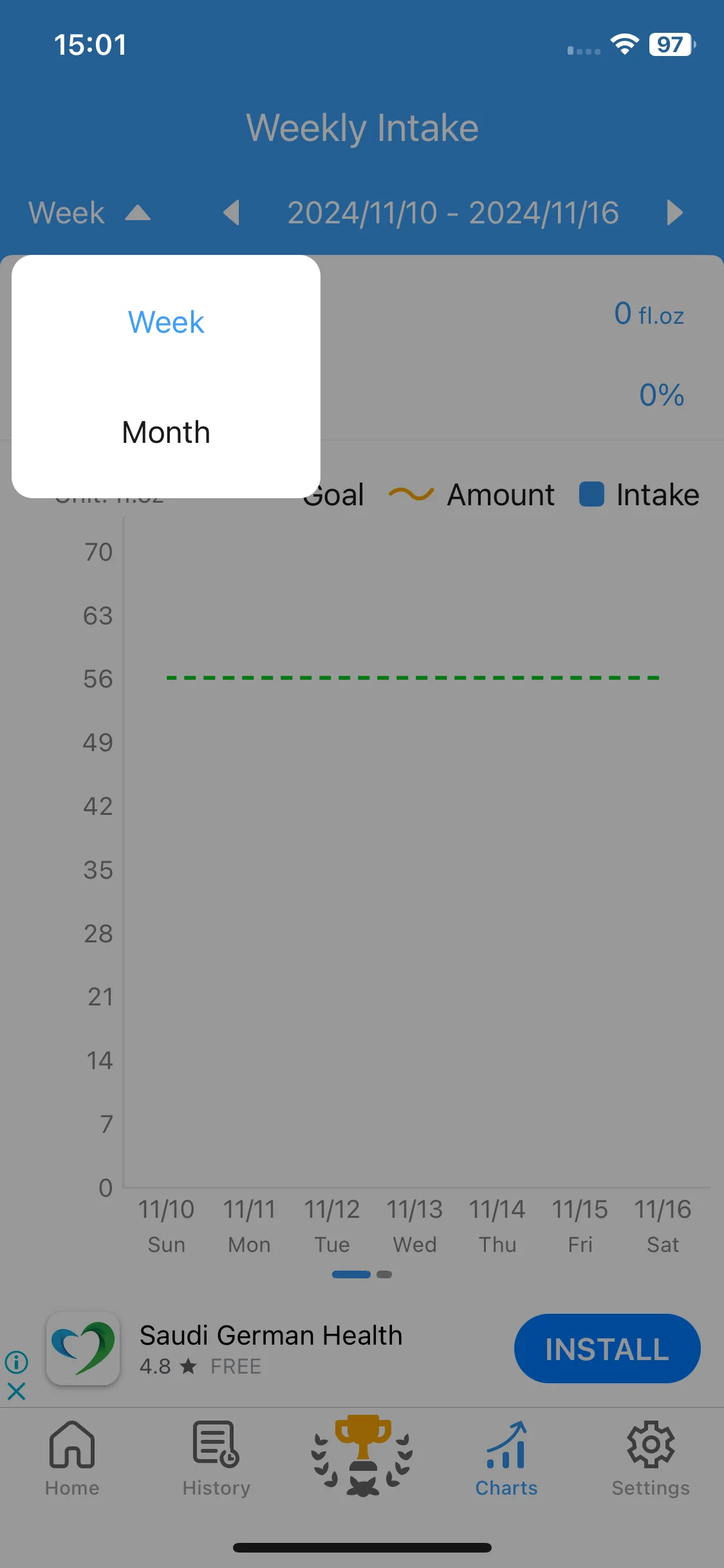The image size is (724, 1568).
Task: Tap the ad info icon
Action: click(x=16, y=1361)
